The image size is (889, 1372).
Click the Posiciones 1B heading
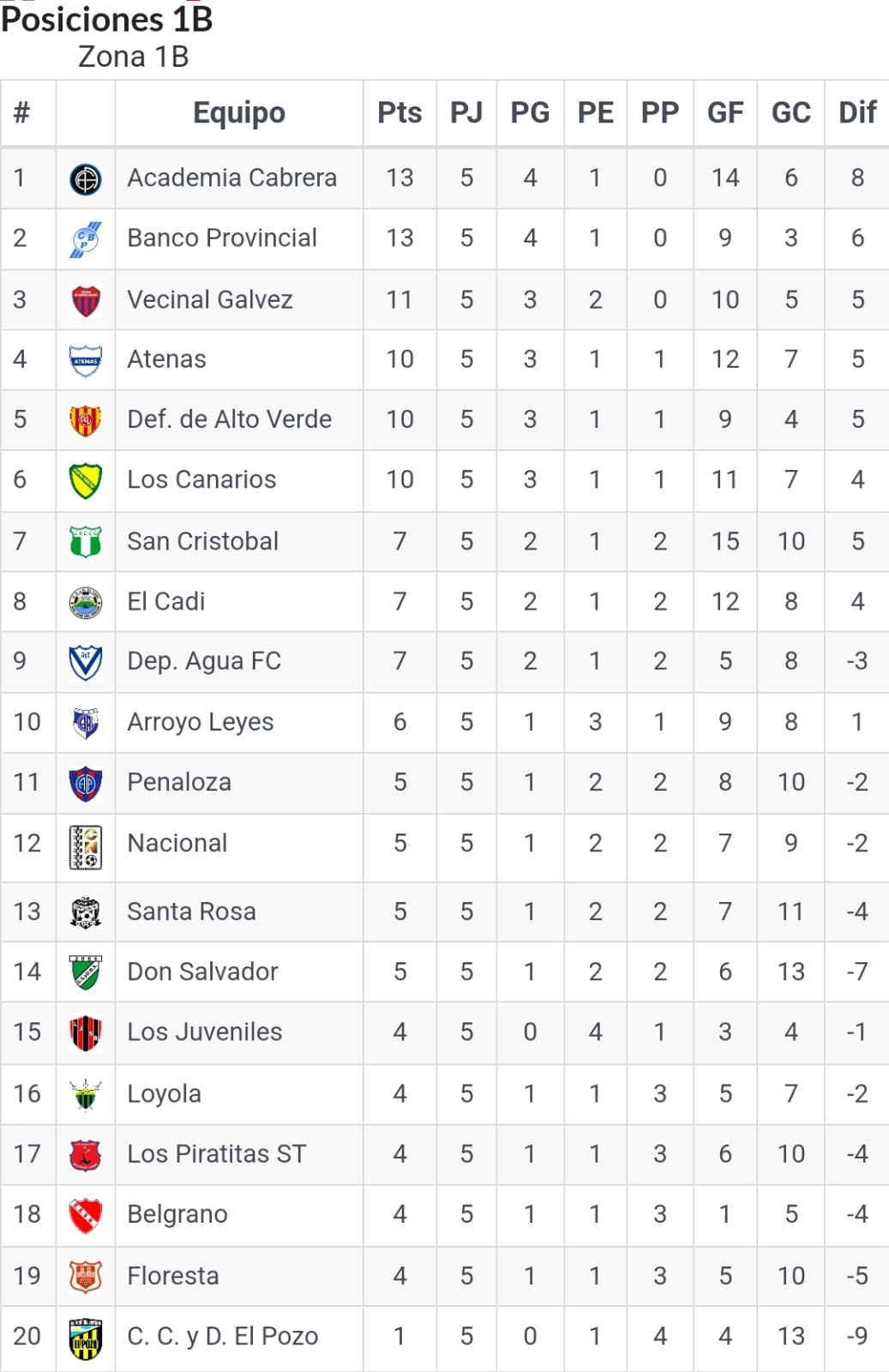(107, 19)
